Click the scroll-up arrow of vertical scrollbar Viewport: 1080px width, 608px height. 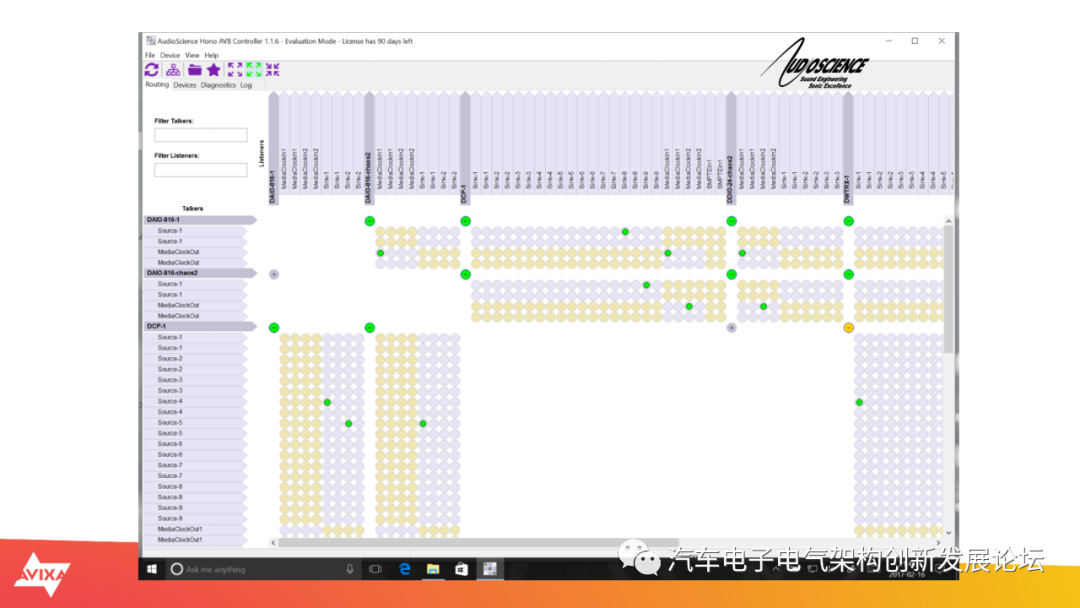point(948,221)
